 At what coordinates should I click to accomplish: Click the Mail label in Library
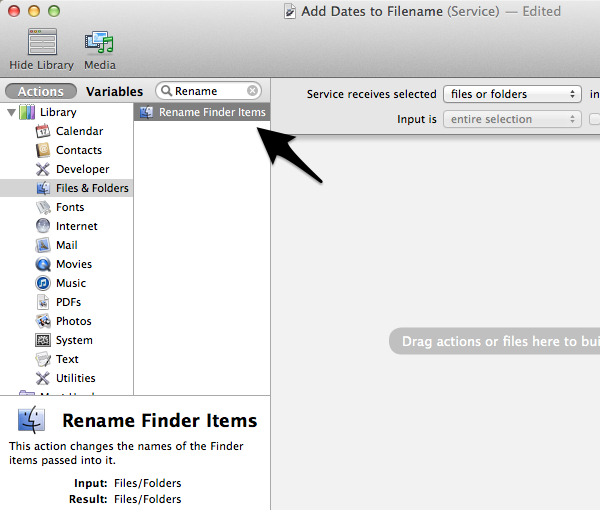[67, 245]
